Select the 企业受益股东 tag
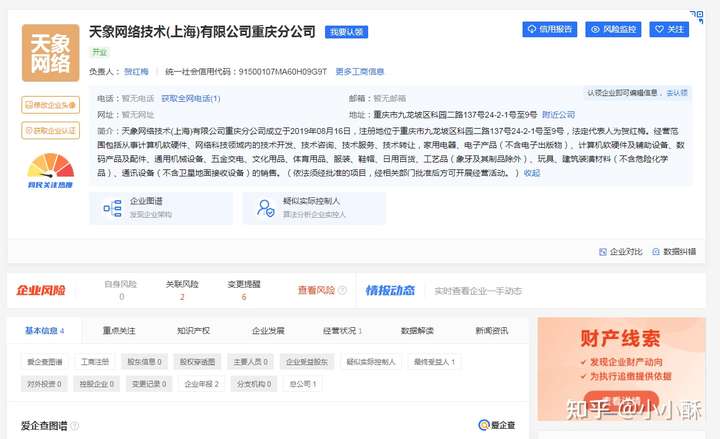 pyautogui.click(x=307, y=362)
